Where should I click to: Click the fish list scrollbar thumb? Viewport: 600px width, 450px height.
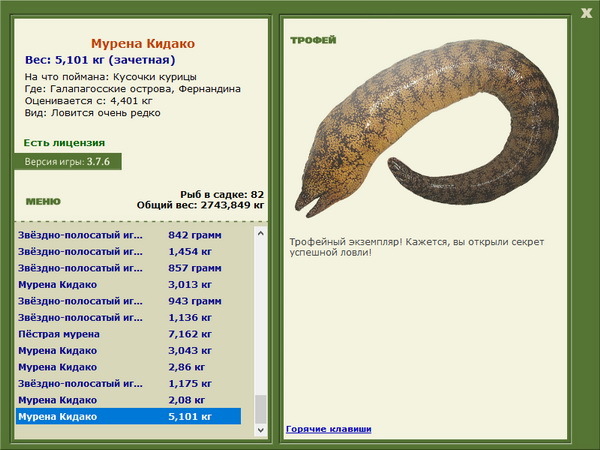pos(261,409)
